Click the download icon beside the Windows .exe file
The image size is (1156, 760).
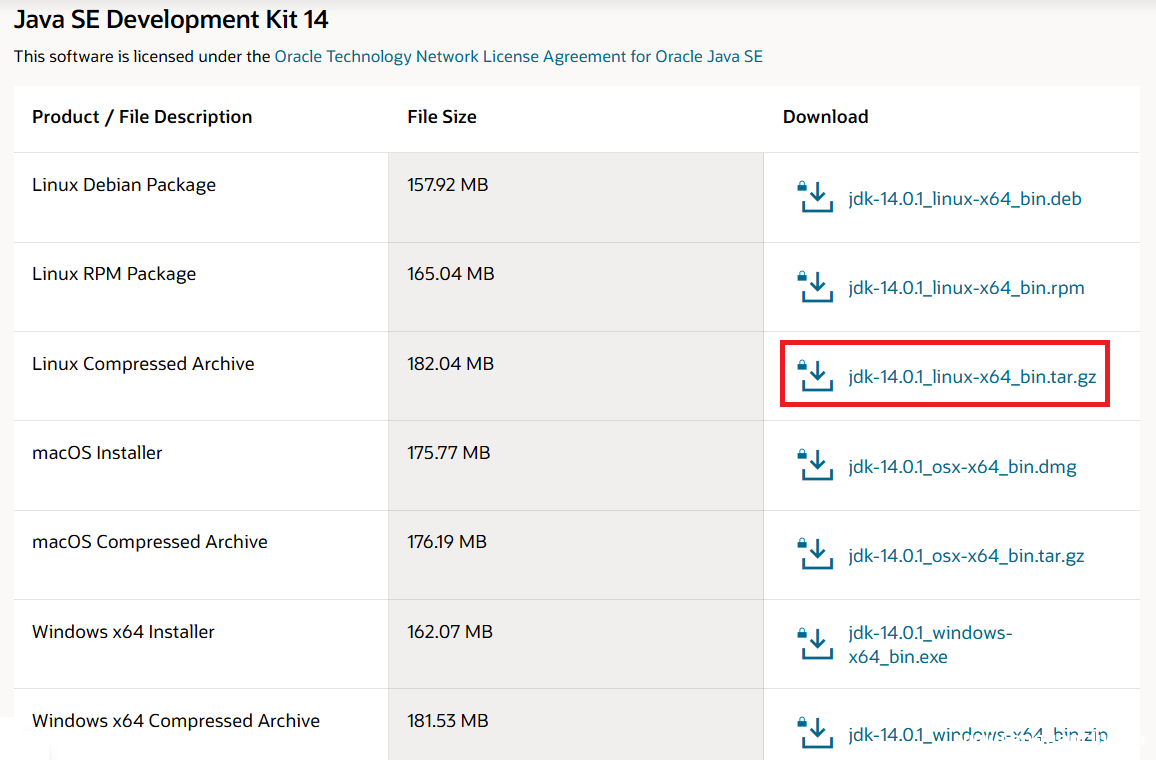[816, 644]
